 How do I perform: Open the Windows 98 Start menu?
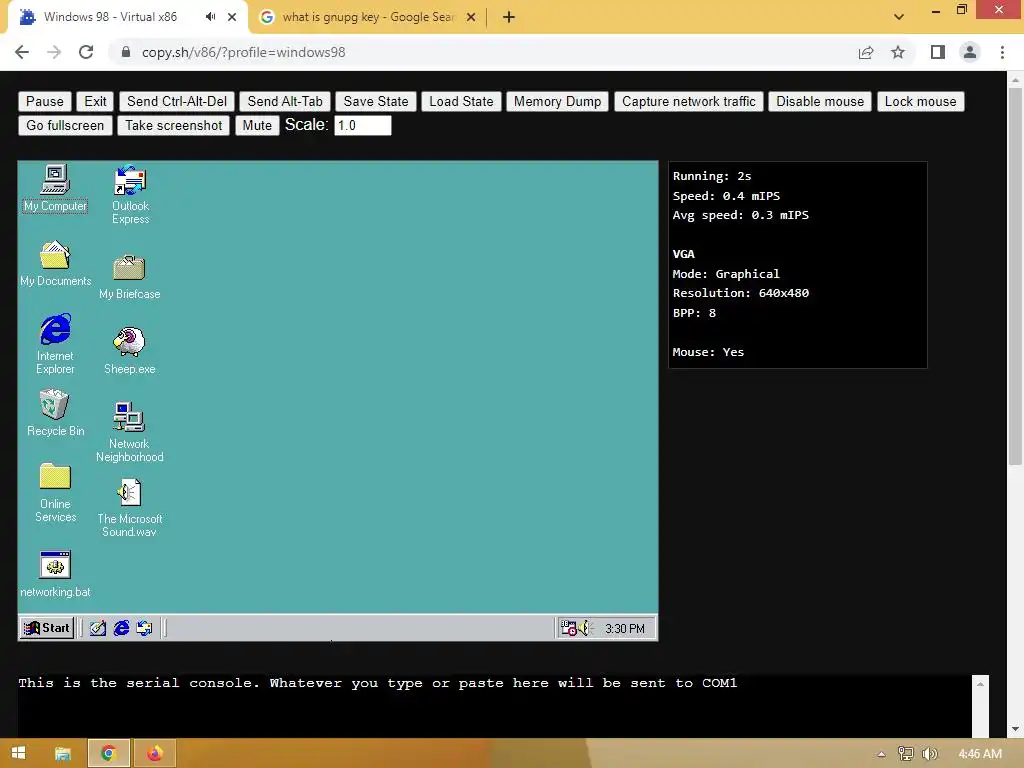tap(46, 628)
